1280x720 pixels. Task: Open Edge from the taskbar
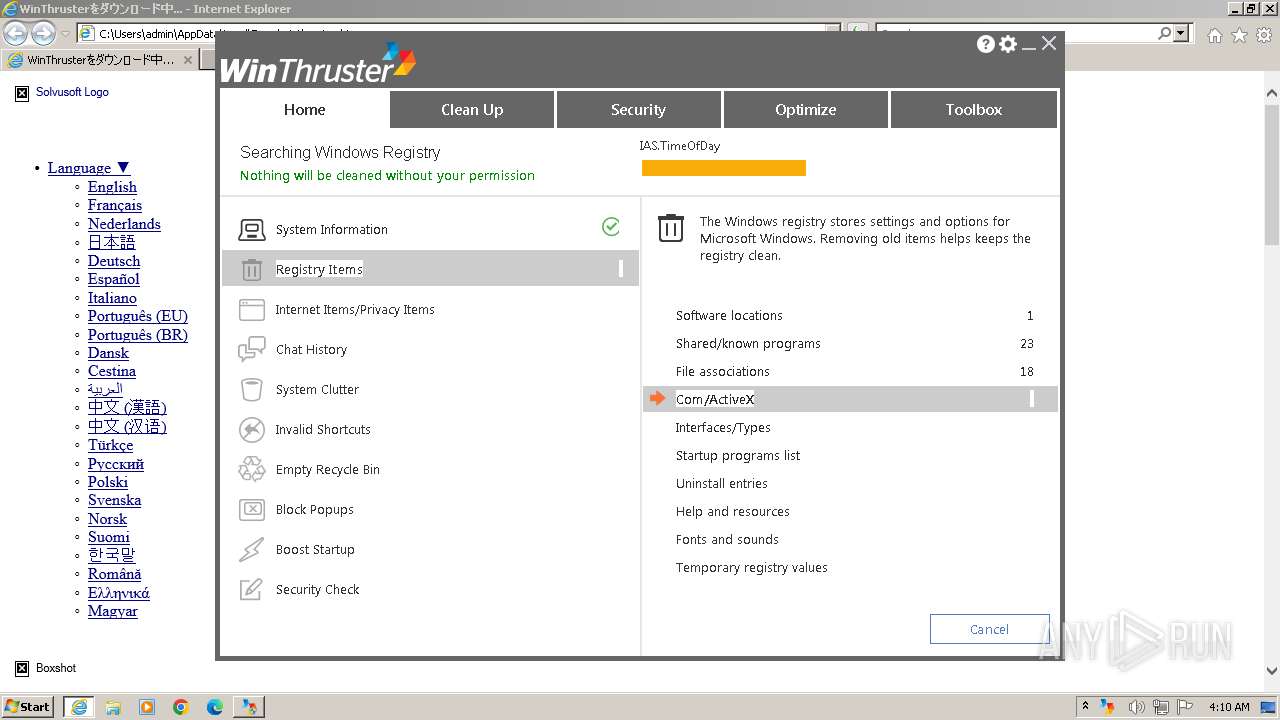click(215, 707)
